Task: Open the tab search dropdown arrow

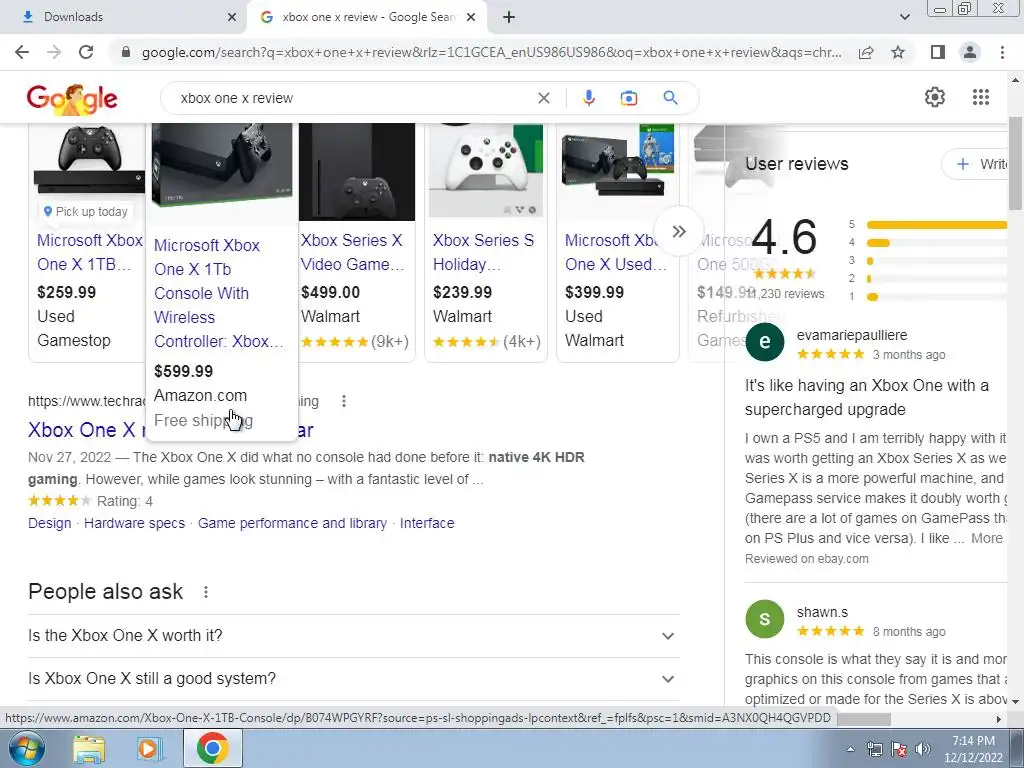Action: [x=904, y=17]
